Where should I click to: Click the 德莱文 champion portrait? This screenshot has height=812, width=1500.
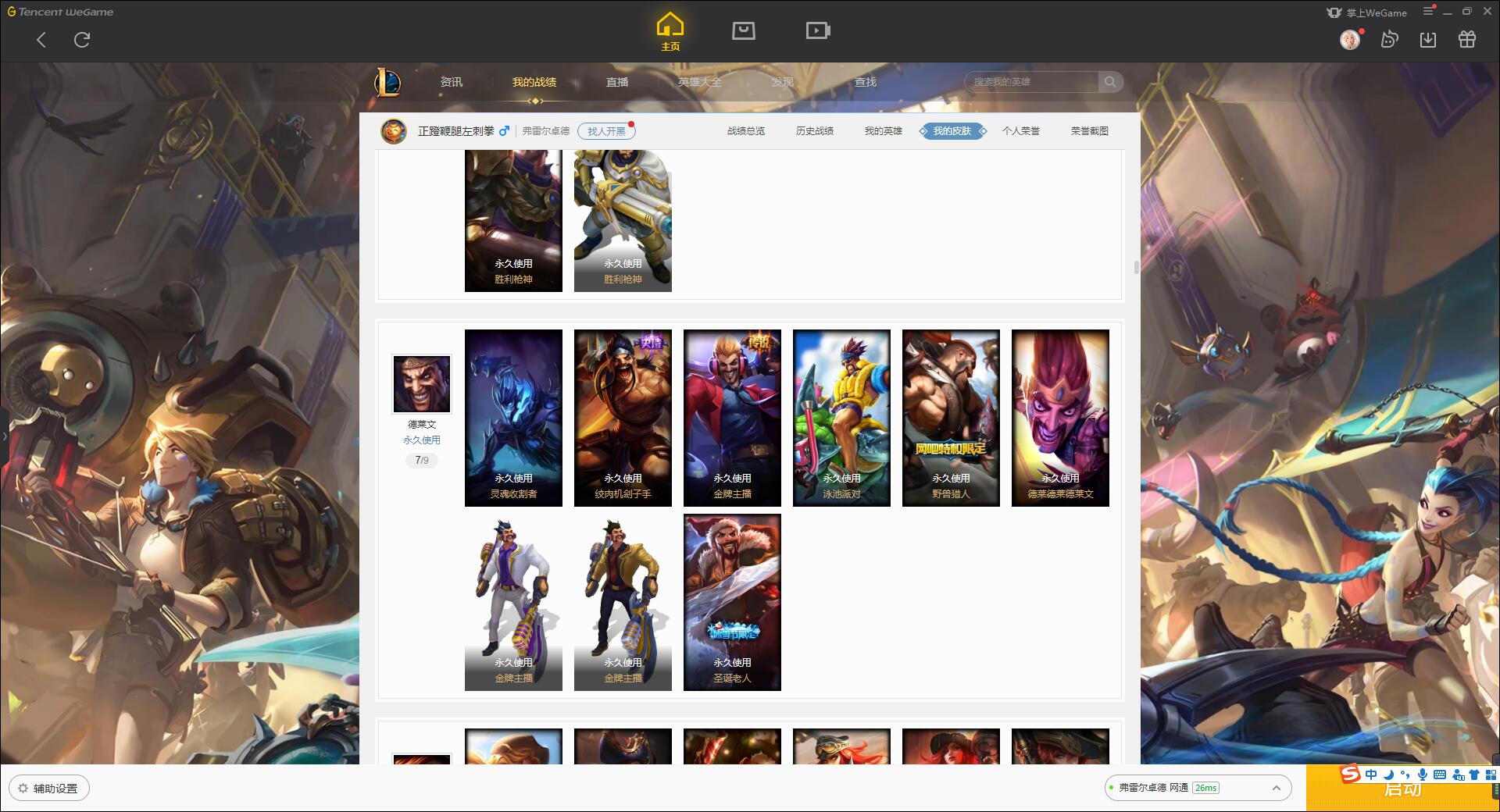tap(422, 383)
